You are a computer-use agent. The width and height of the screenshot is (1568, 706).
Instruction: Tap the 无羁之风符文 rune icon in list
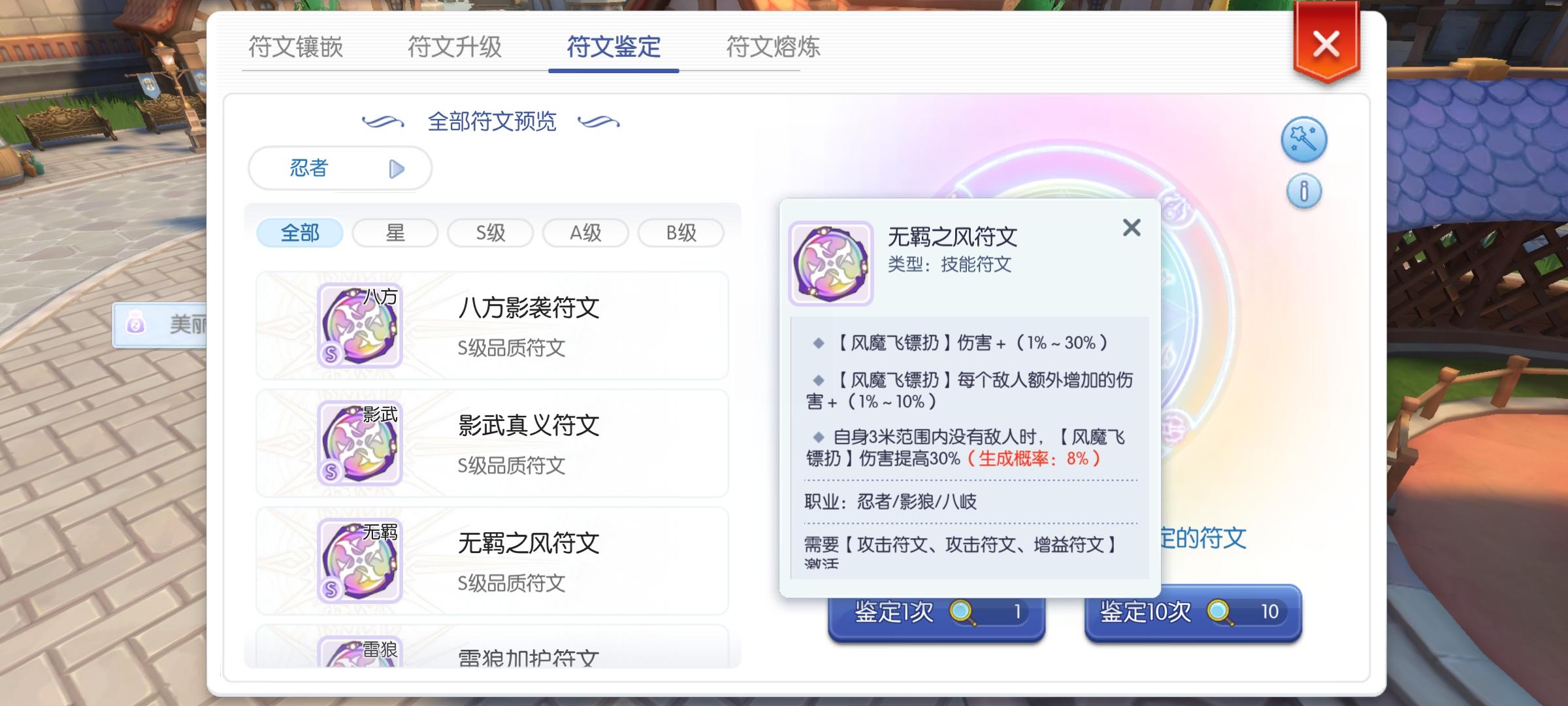click(359, 561)
